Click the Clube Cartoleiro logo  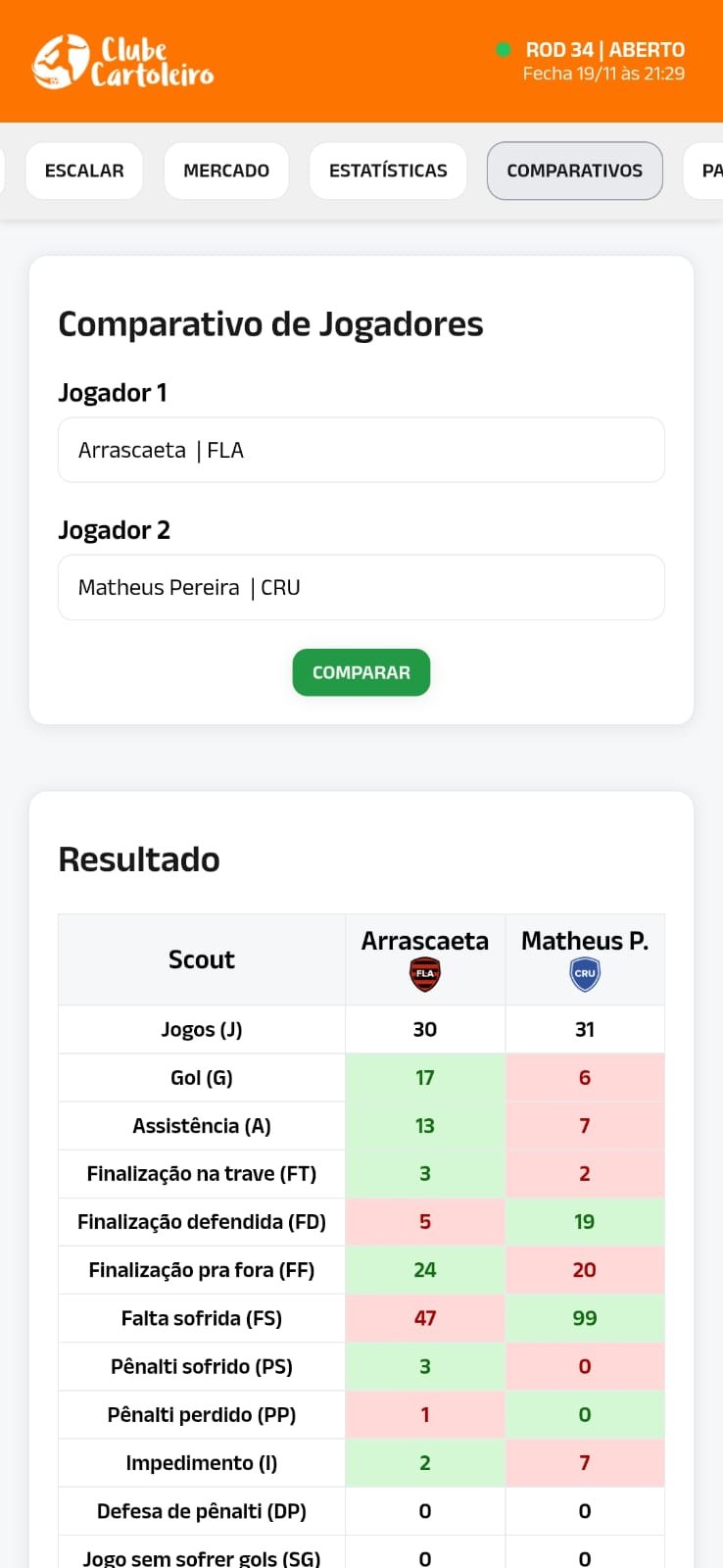coord(123,62)
